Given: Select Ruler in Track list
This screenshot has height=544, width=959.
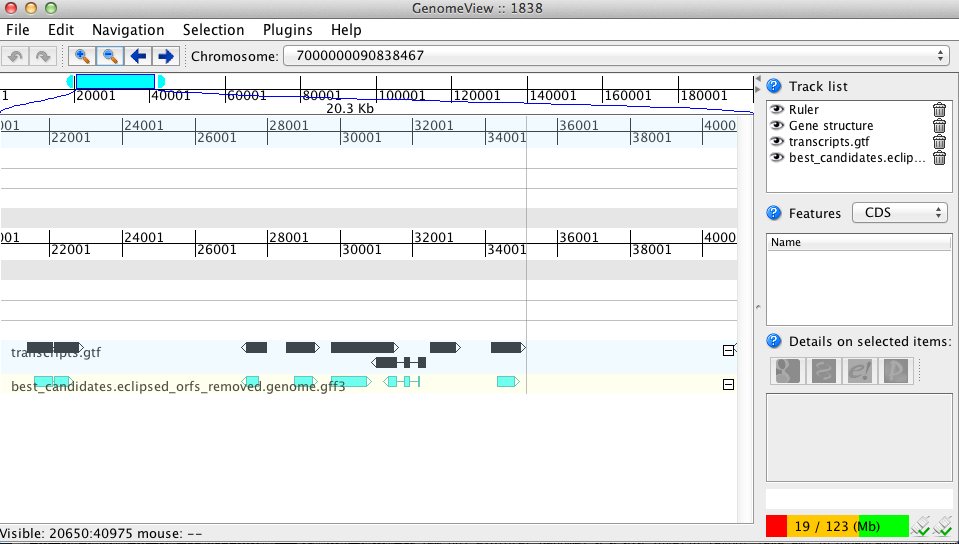Looking at the screenshot, I should [x=803, y=110].
